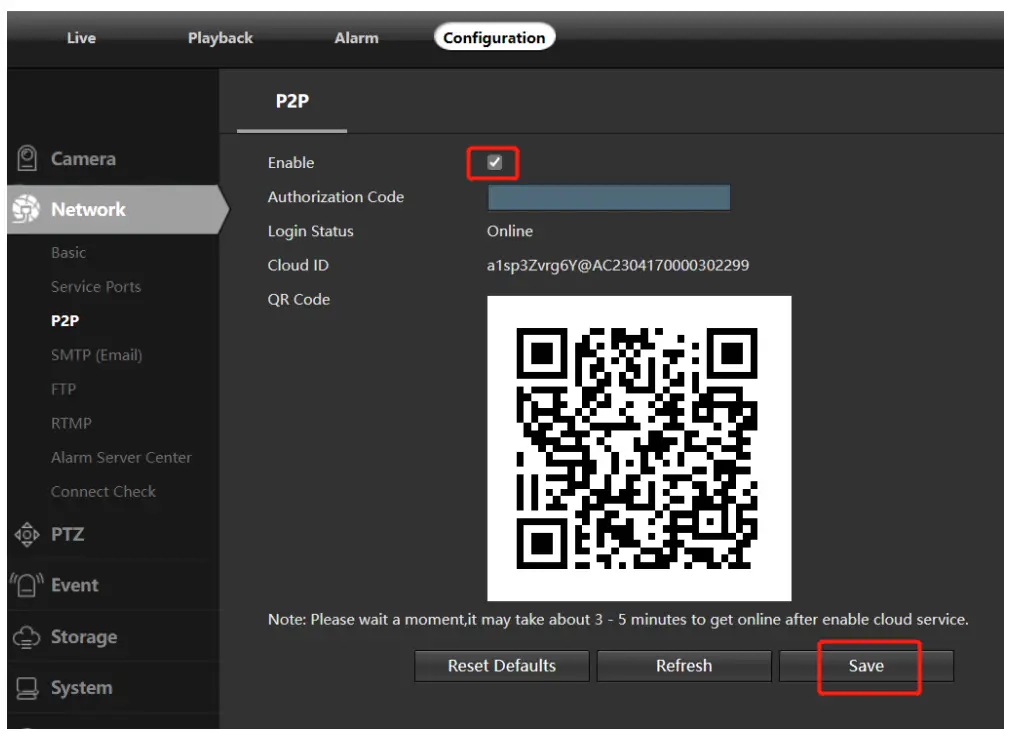Click the Refresh button
This screenshot has height=740, width=1013.
click(x=685, y=667)
